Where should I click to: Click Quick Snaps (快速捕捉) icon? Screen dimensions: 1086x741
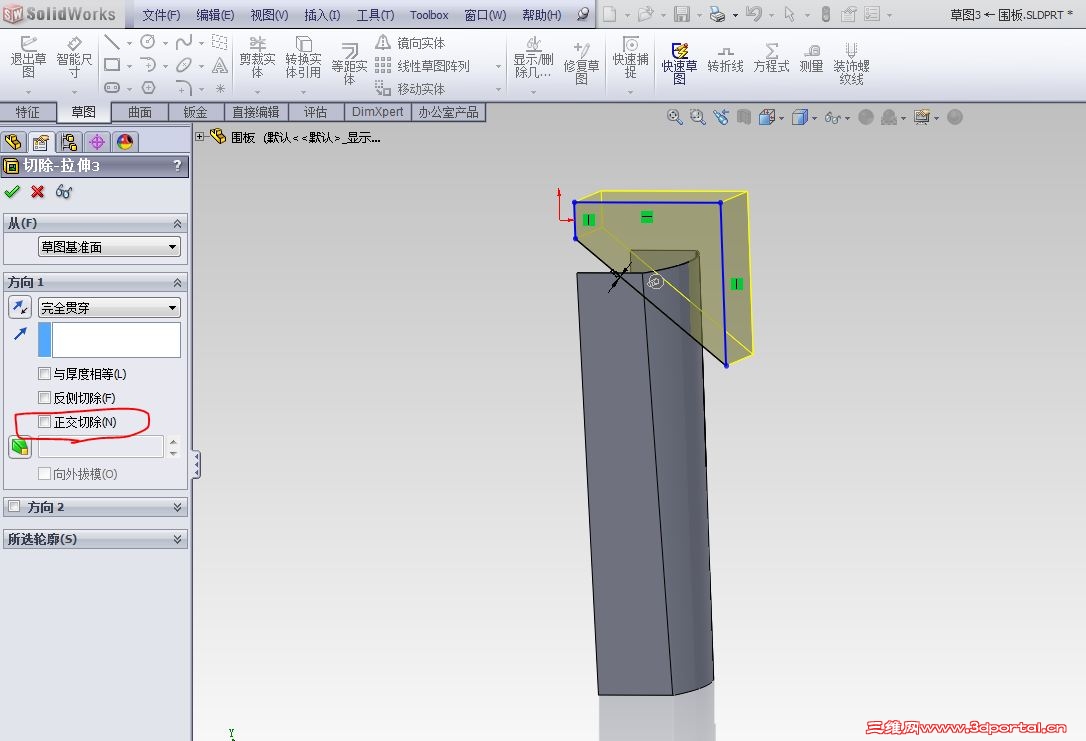[x=630, y=58]
